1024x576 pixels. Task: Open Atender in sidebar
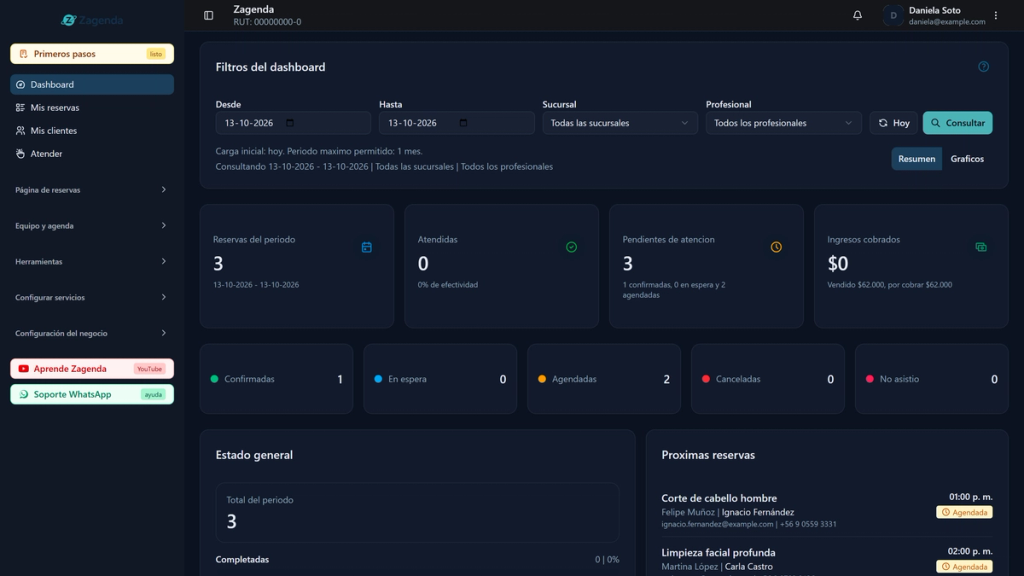(92, 153)
